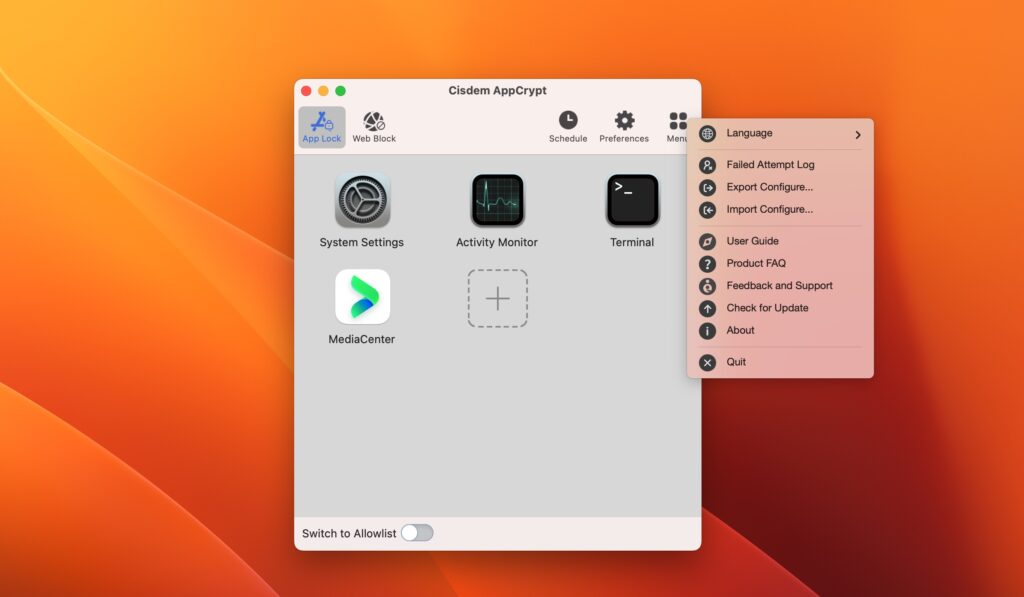Image resolution: width=1024 pixels, height=597 pixels.
Task: Select the Terminal app icon
Action: (631, 199)
